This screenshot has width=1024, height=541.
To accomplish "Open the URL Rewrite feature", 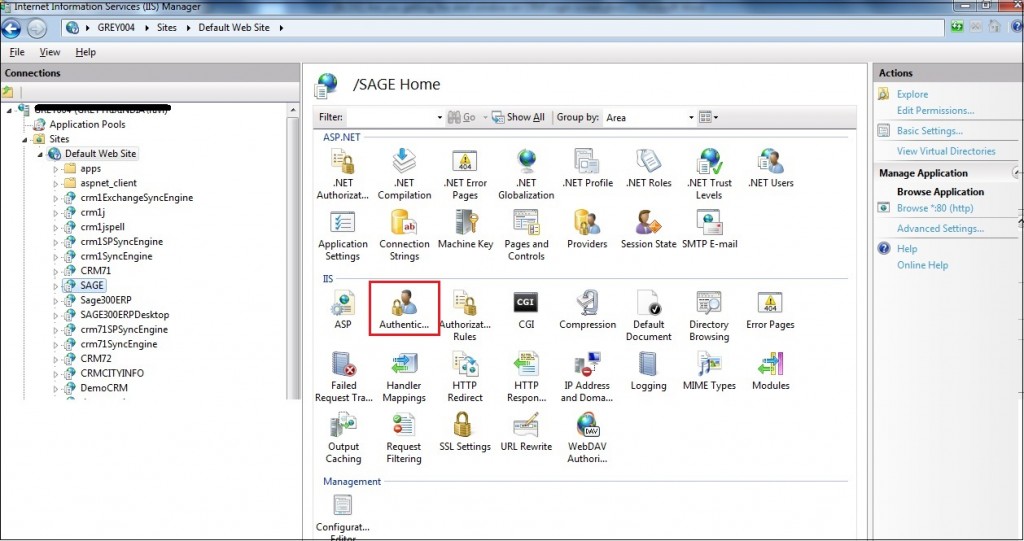I will coord(526,433).
